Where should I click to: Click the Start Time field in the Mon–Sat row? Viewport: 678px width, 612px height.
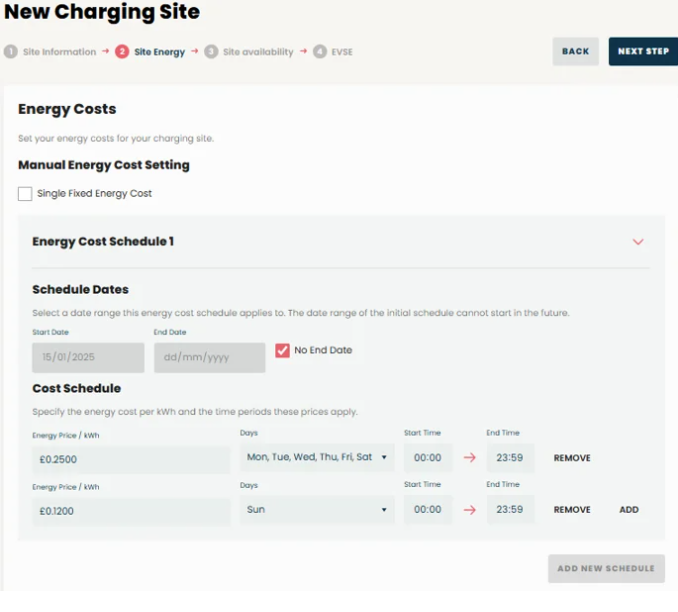pyautogui.click(x=428, y=458)
